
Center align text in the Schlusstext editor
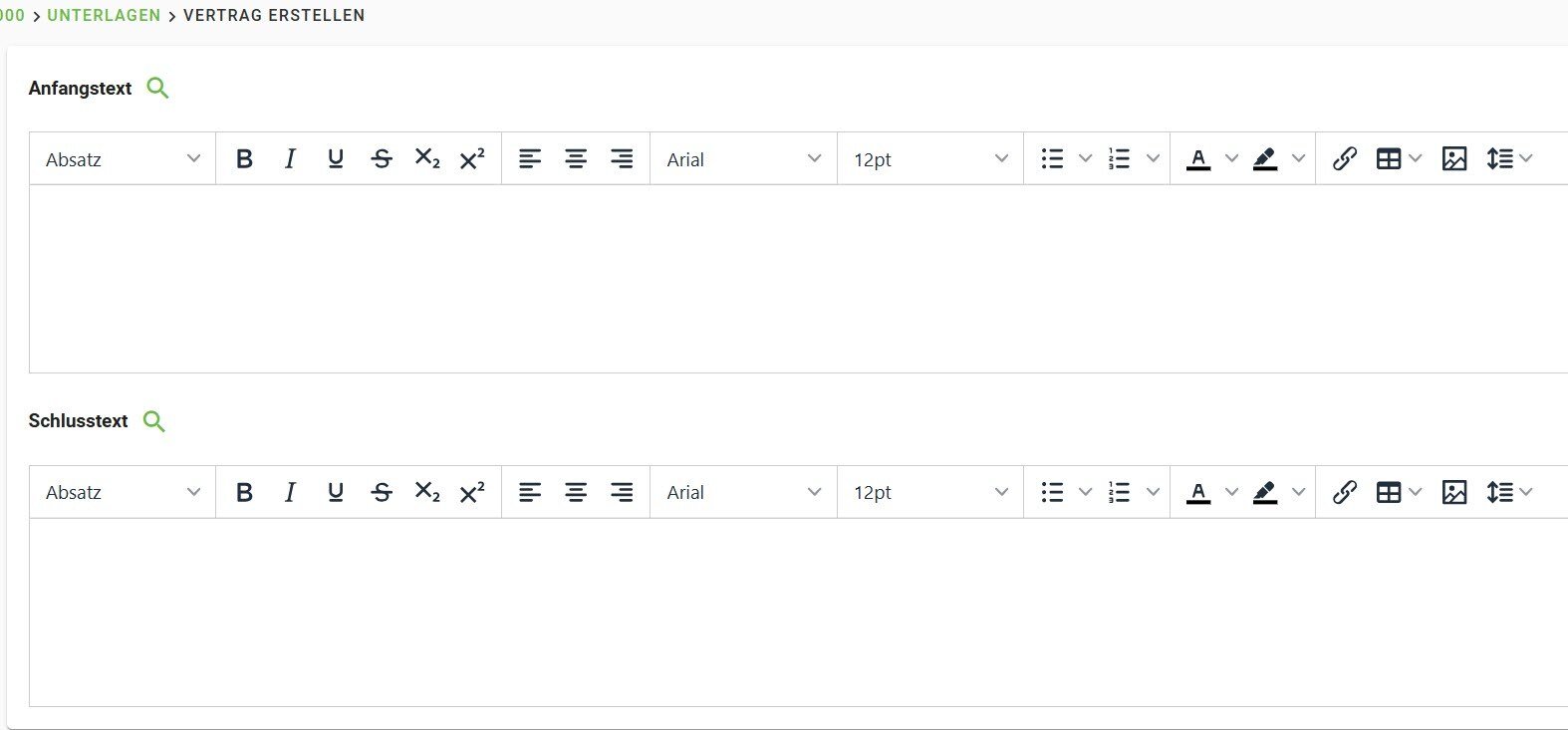click(576, 492)
